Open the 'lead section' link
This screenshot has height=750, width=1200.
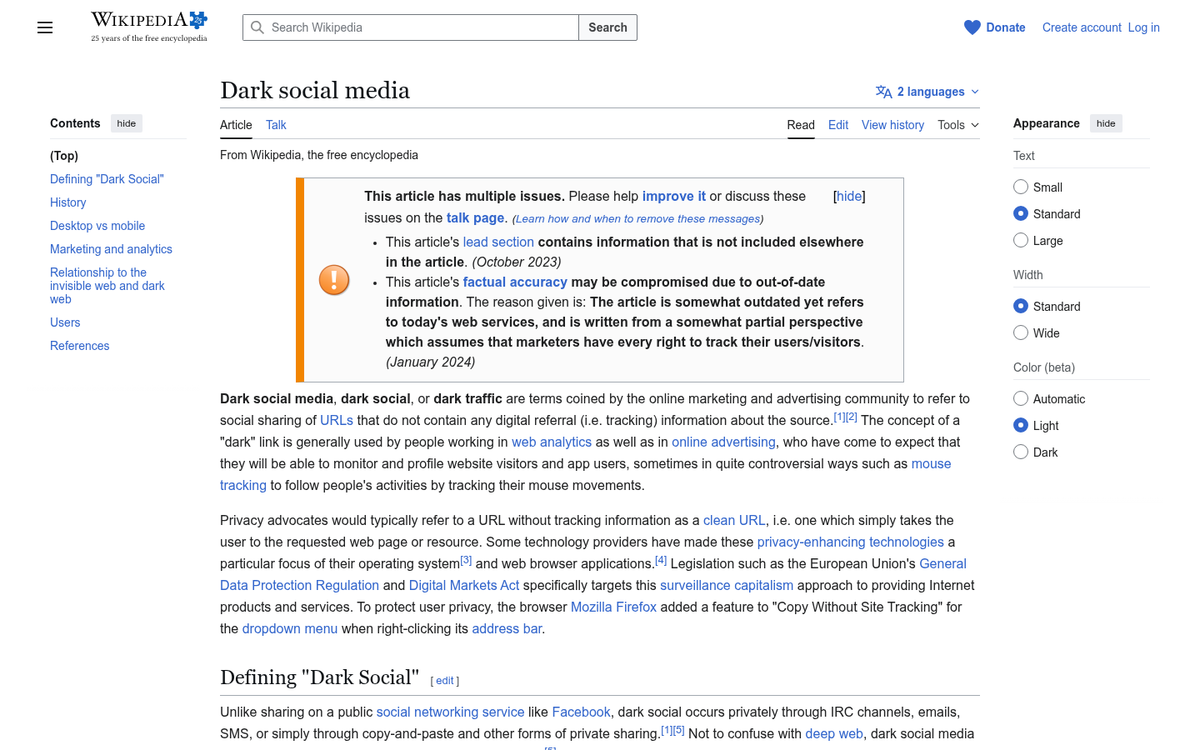498,242
